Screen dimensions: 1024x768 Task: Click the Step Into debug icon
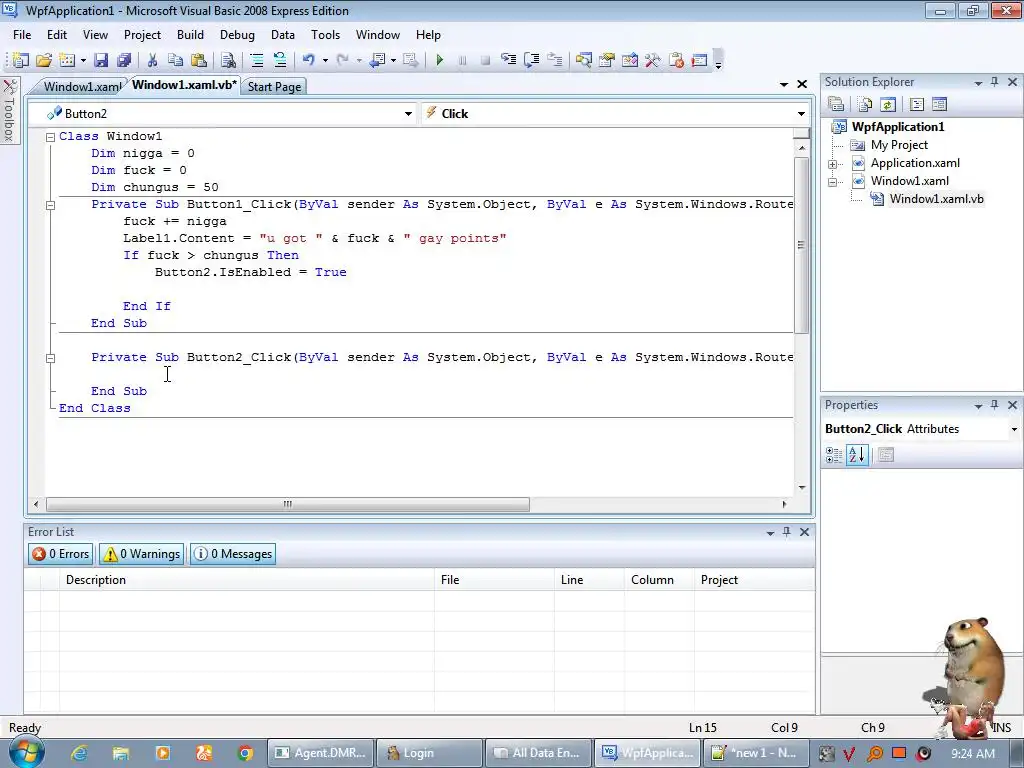pos(508,60)
